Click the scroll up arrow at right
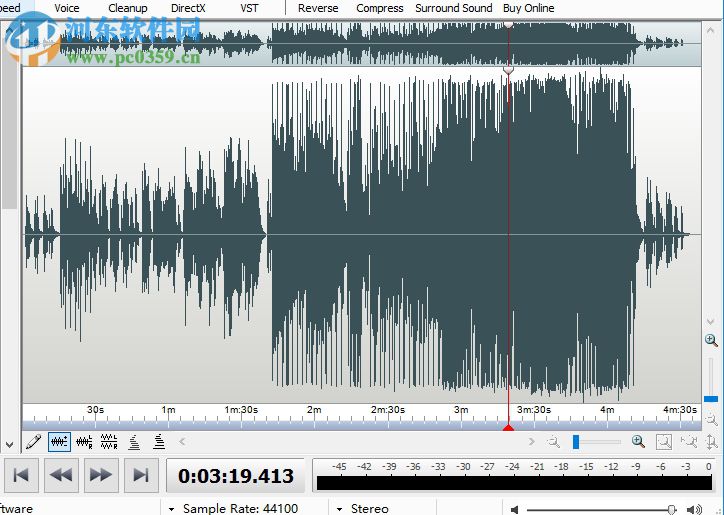 [711, 30]
